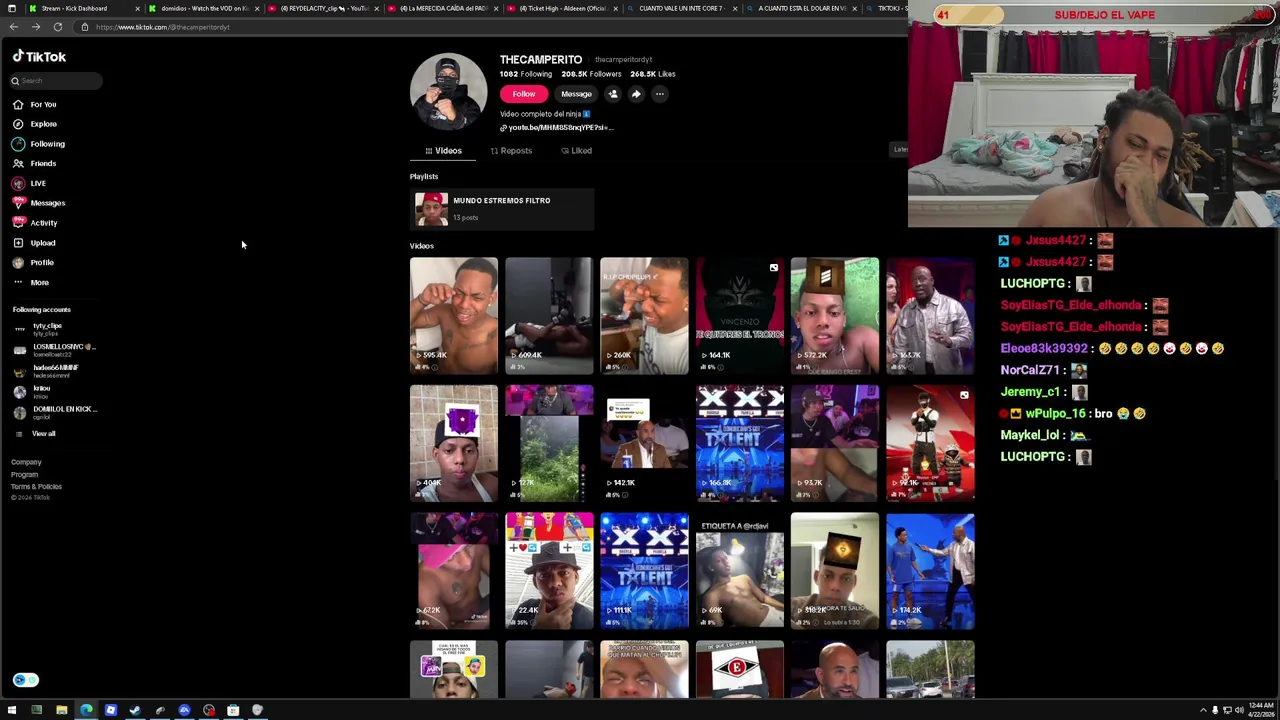Open the Activity notifications
This screenshot has width=1280, height=720.
click(x=35, y=223)
